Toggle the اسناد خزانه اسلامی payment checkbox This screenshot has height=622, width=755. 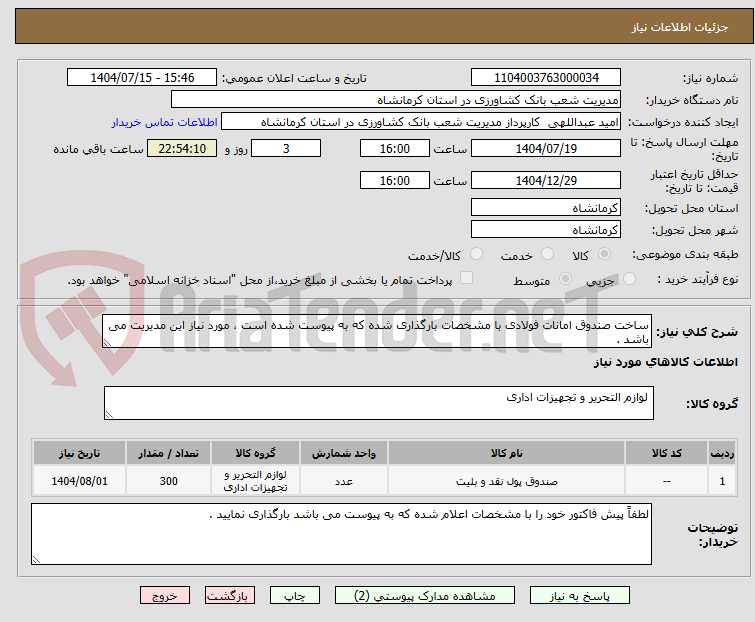[x=466, y=278]
